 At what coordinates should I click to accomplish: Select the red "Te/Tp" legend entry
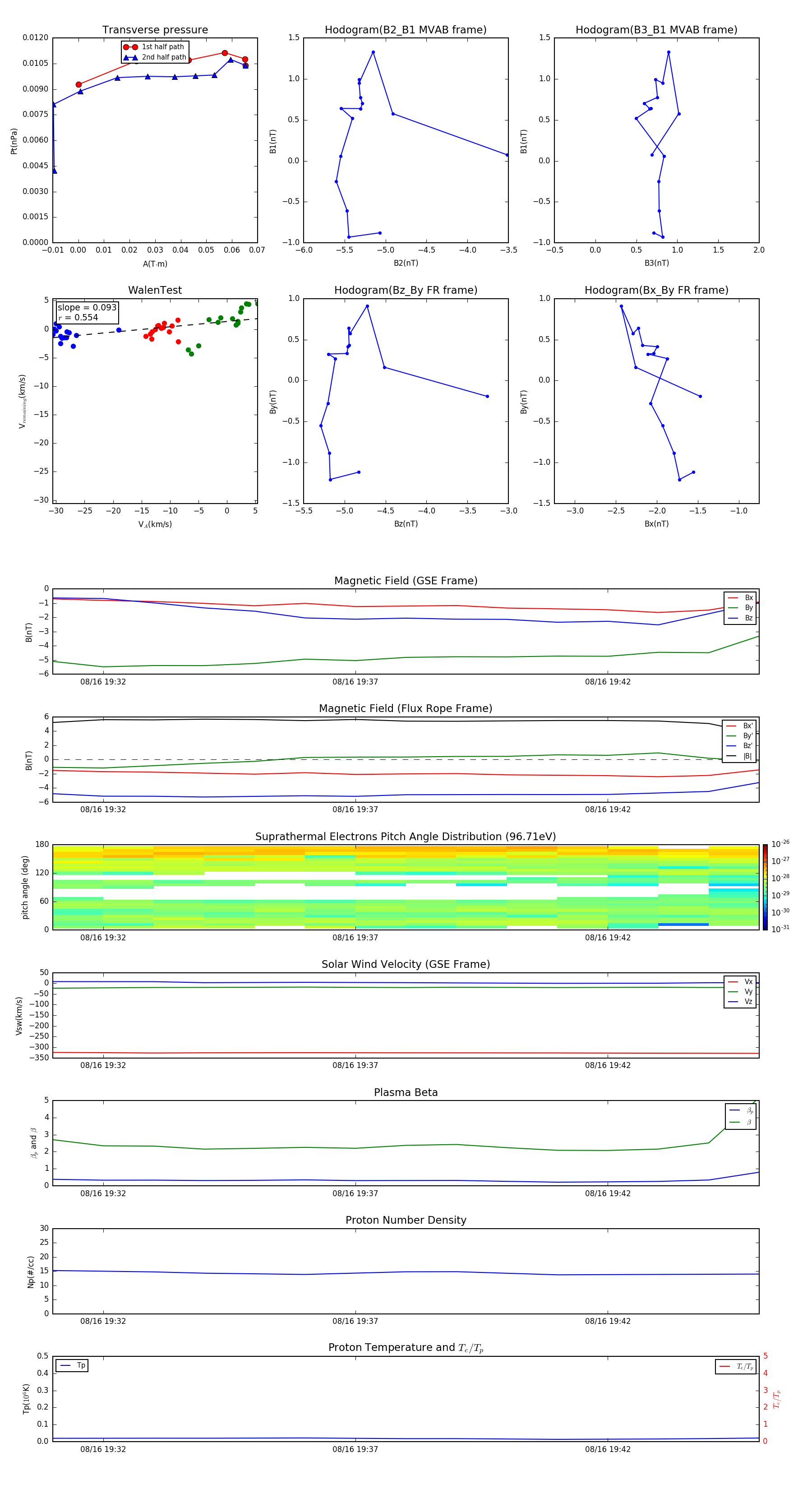(x=736, y=1366)
